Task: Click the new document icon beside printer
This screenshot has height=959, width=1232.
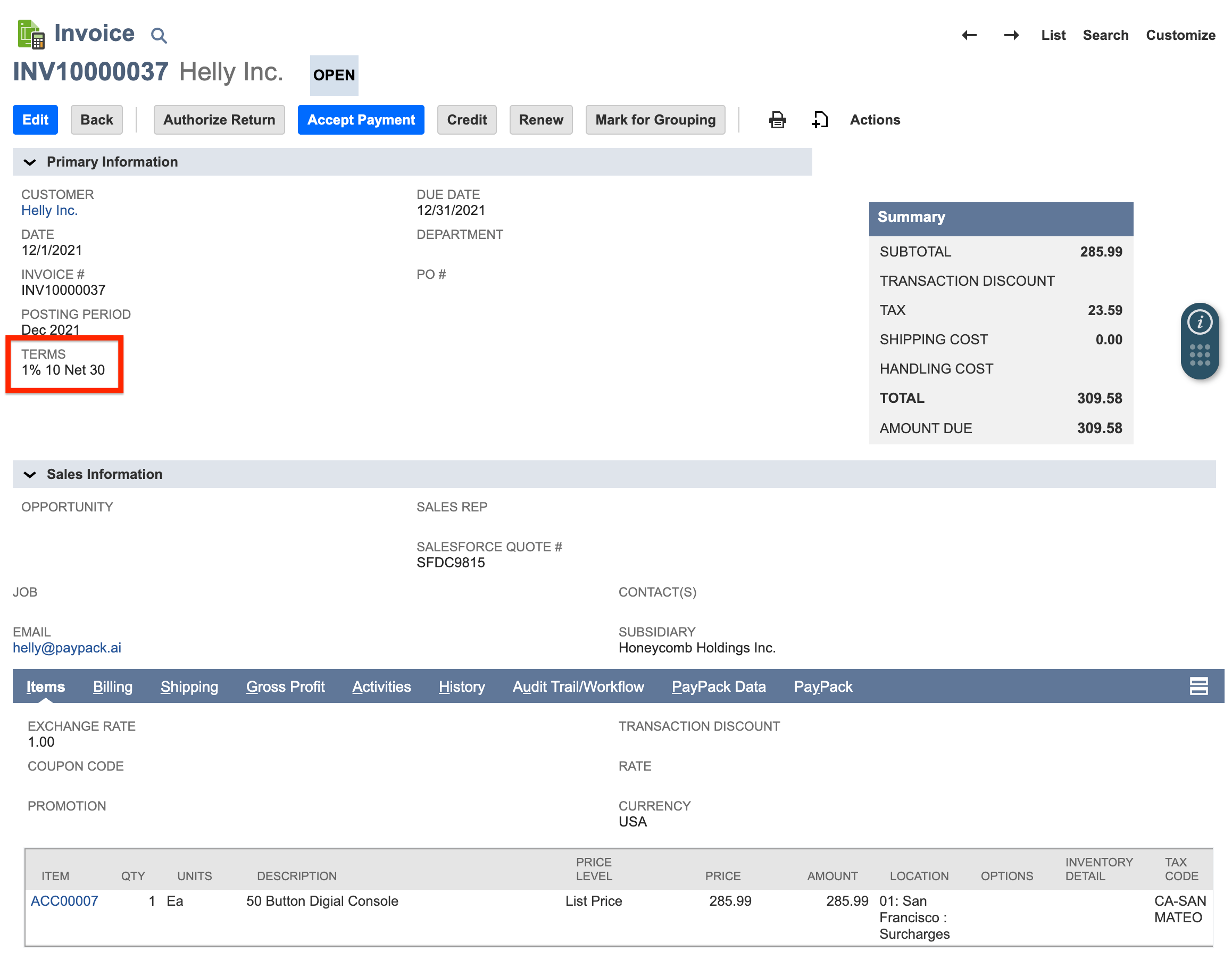Action: (x=820, y=120)
